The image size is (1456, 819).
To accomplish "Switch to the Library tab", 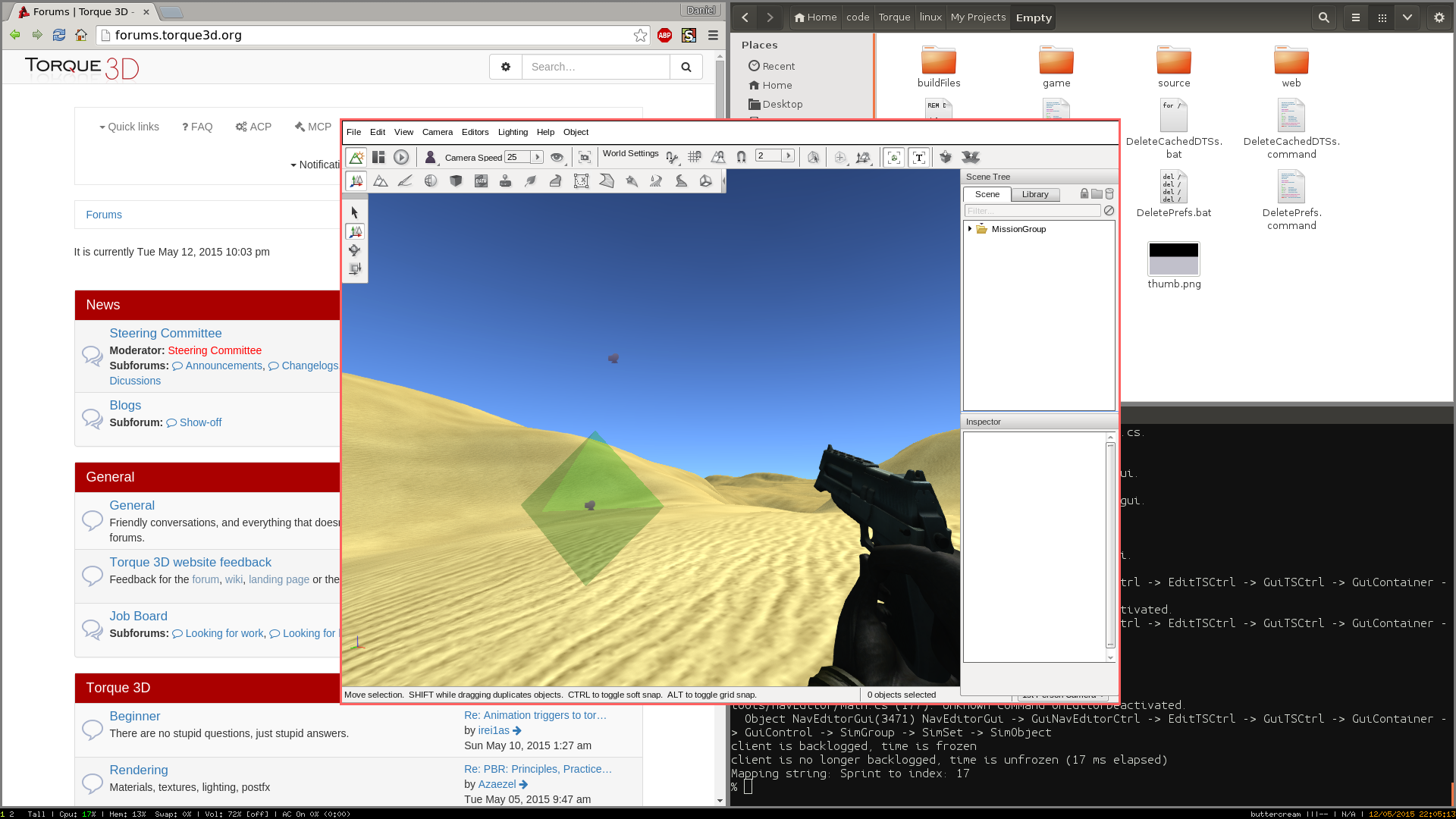I will click(1036, 194).
